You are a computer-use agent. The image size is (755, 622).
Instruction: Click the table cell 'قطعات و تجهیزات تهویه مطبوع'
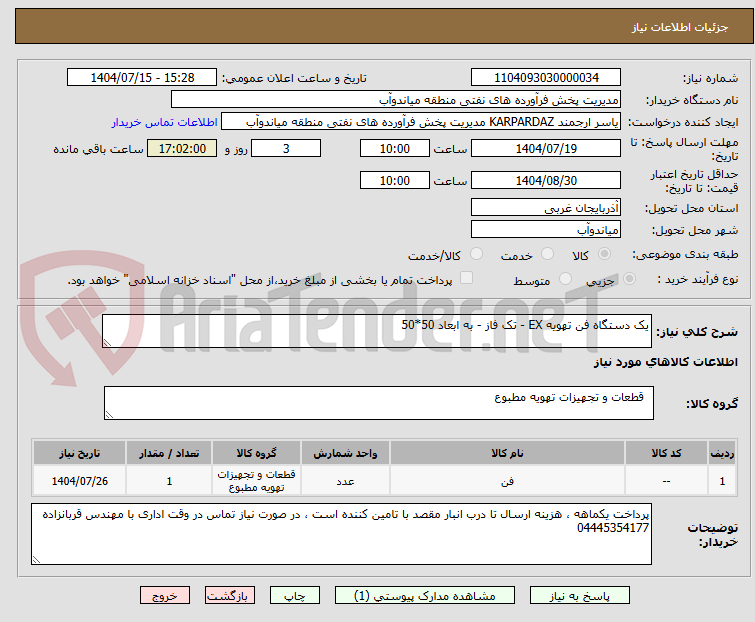click(x=257, y=480)
